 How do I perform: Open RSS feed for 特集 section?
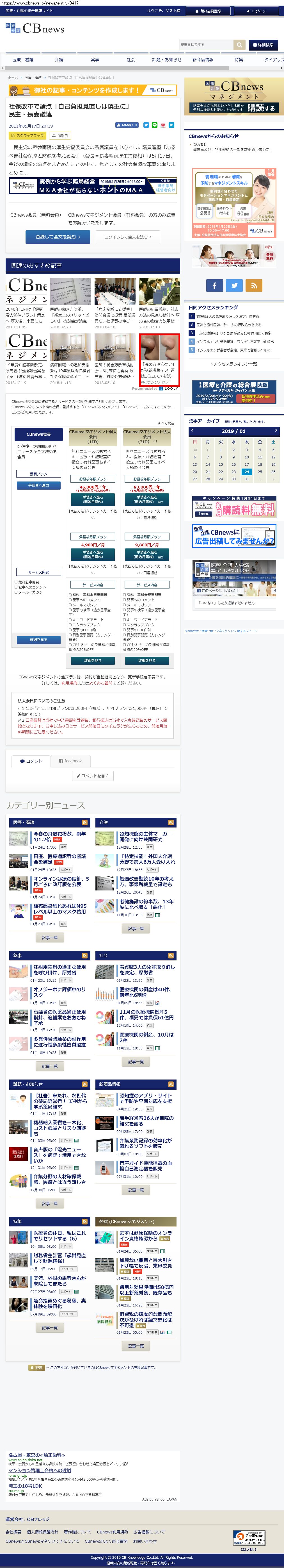84,1221
